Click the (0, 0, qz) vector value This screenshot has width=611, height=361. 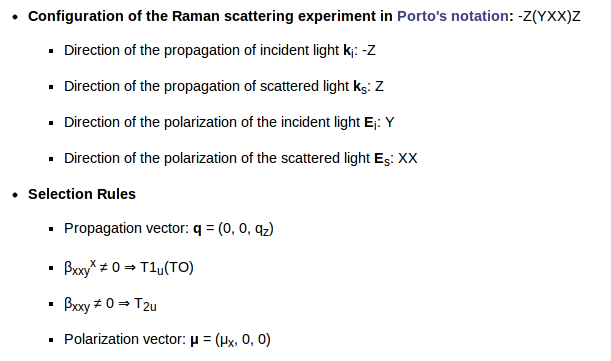pos(246,229)
